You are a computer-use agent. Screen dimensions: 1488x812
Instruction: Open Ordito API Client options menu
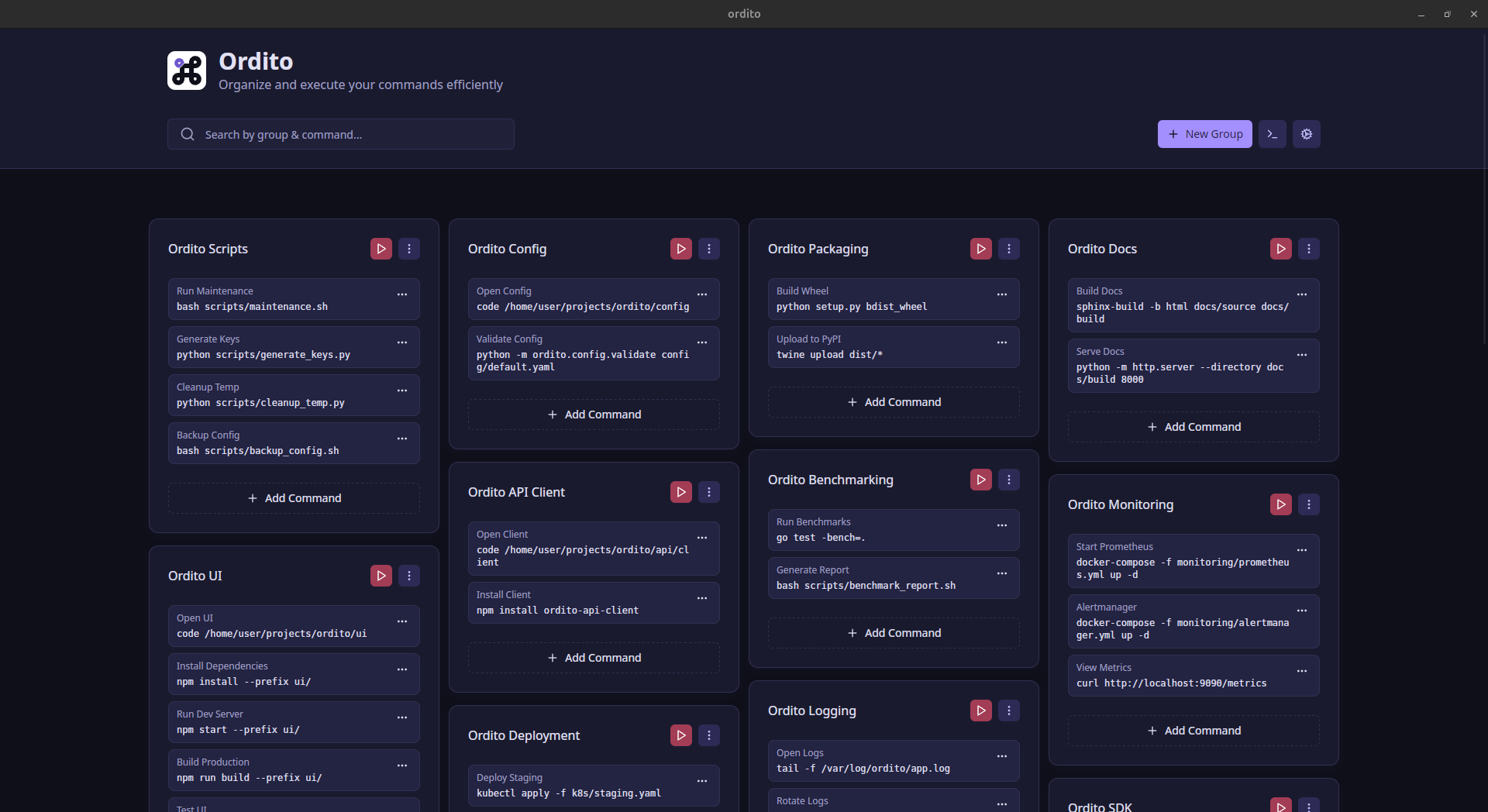coord(709,492)
